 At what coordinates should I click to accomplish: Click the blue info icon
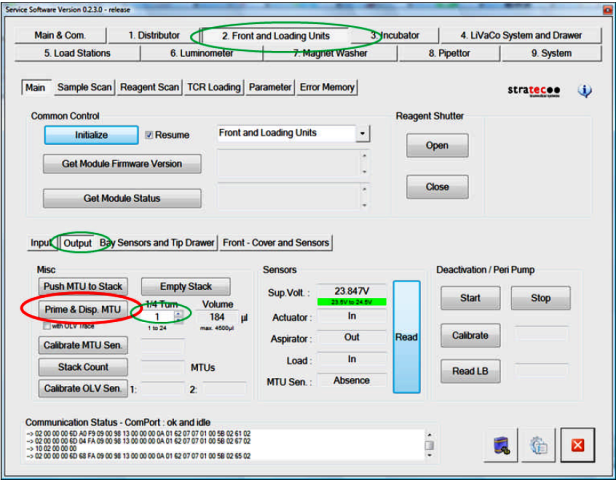(x=585, y=91)
